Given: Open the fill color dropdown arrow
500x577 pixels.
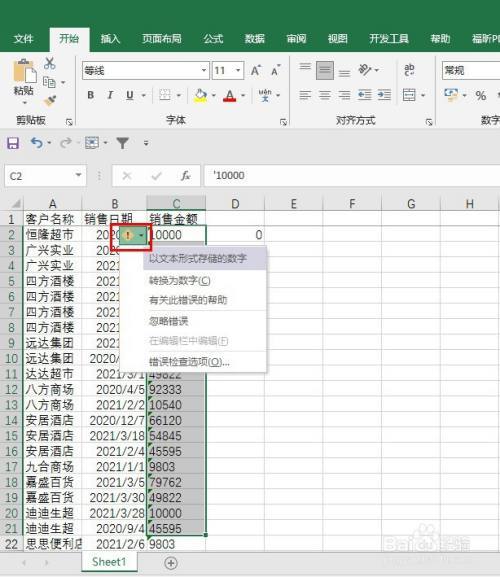Looking at the screenshot, I should click(213, 96).
